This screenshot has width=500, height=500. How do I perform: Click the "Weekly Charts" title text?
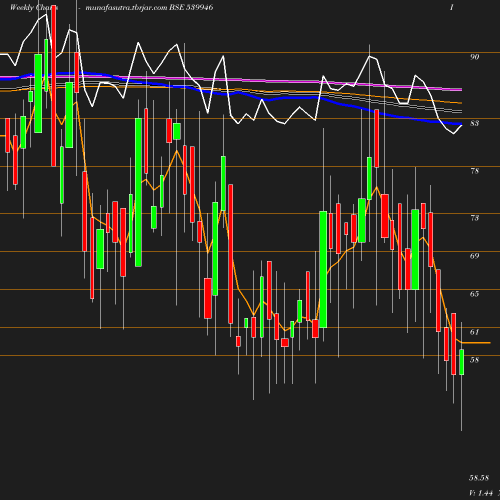pos(34,8)
